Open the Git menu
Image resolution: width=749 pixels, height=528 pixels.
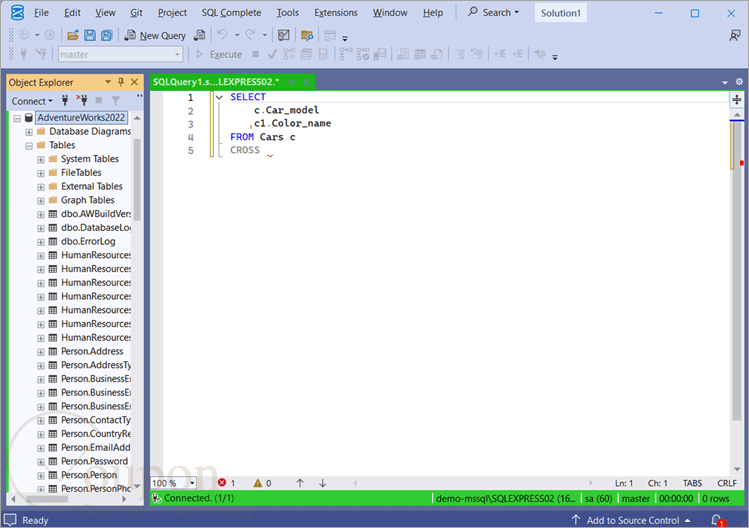point(136,13)
